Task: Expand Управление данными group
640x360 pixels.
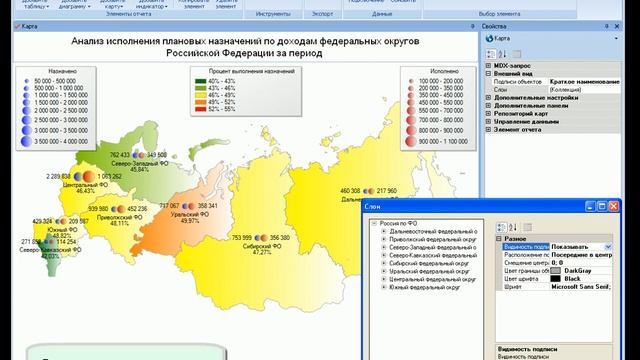Action: click(x=488, y=122)
